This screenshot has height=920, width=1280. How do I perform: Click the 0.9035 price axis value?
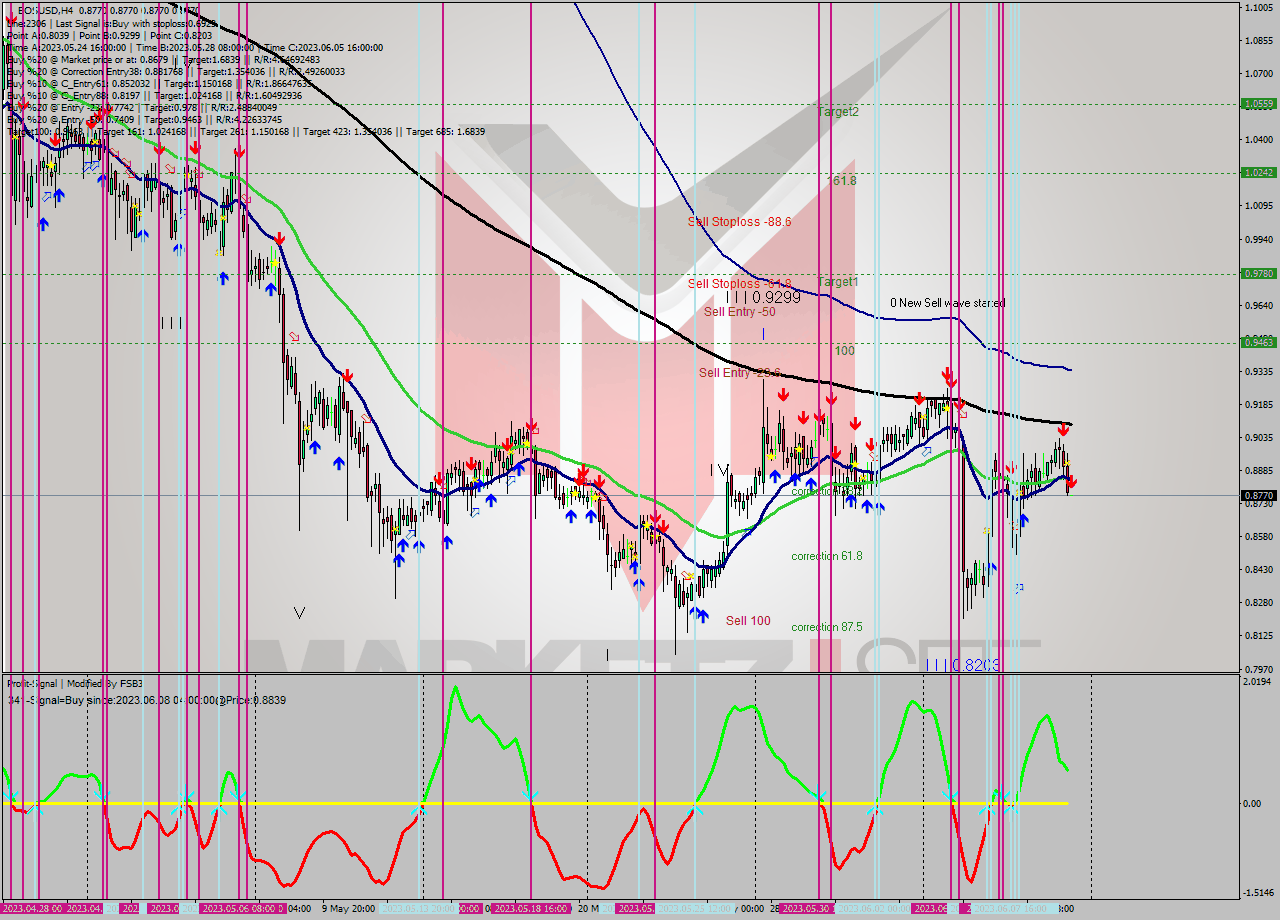1257,437
